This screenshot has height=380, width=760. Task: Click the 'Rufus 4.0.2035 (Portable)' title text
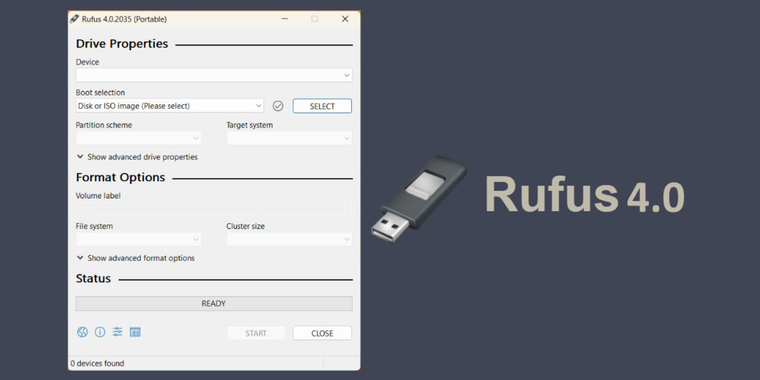point(125,19)
